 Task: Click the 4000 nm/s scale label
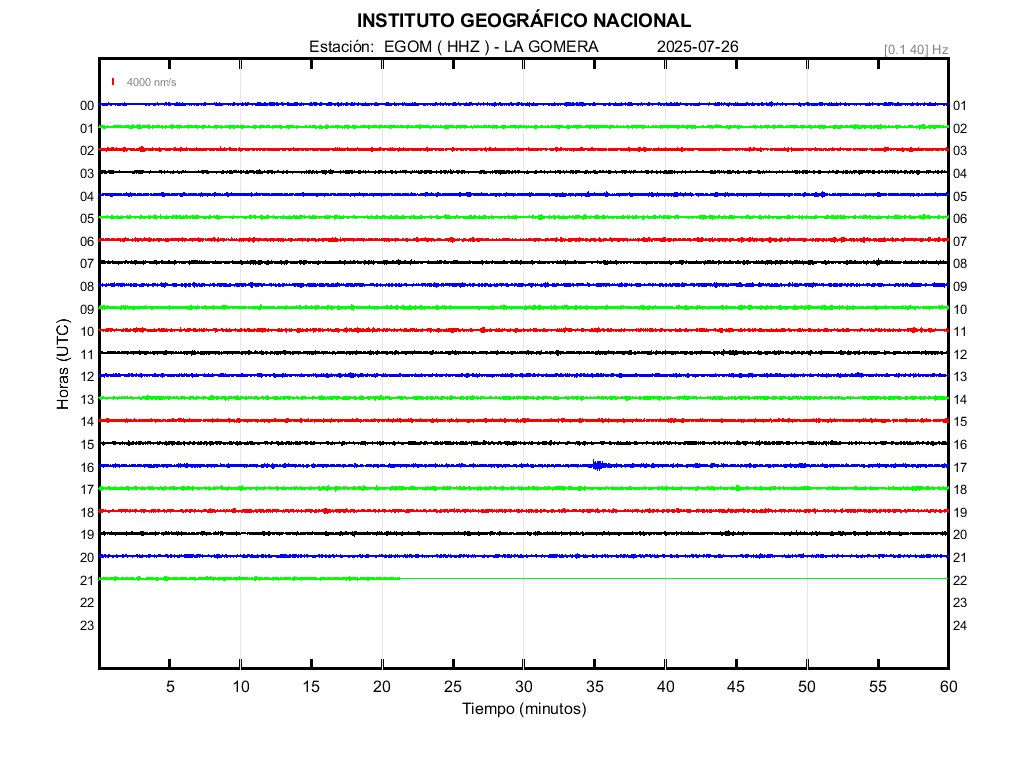(x=152, y=82)
